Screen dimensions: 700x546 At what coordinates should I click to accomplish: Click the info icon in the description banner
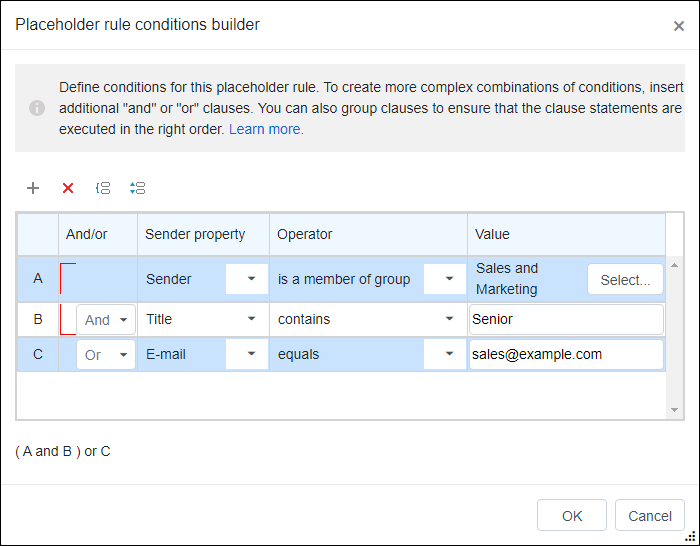[x=37, y=108]
